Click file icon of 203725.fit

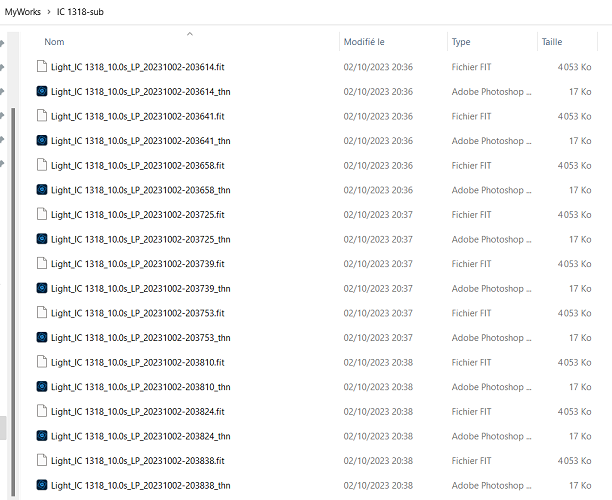point(42,214)
